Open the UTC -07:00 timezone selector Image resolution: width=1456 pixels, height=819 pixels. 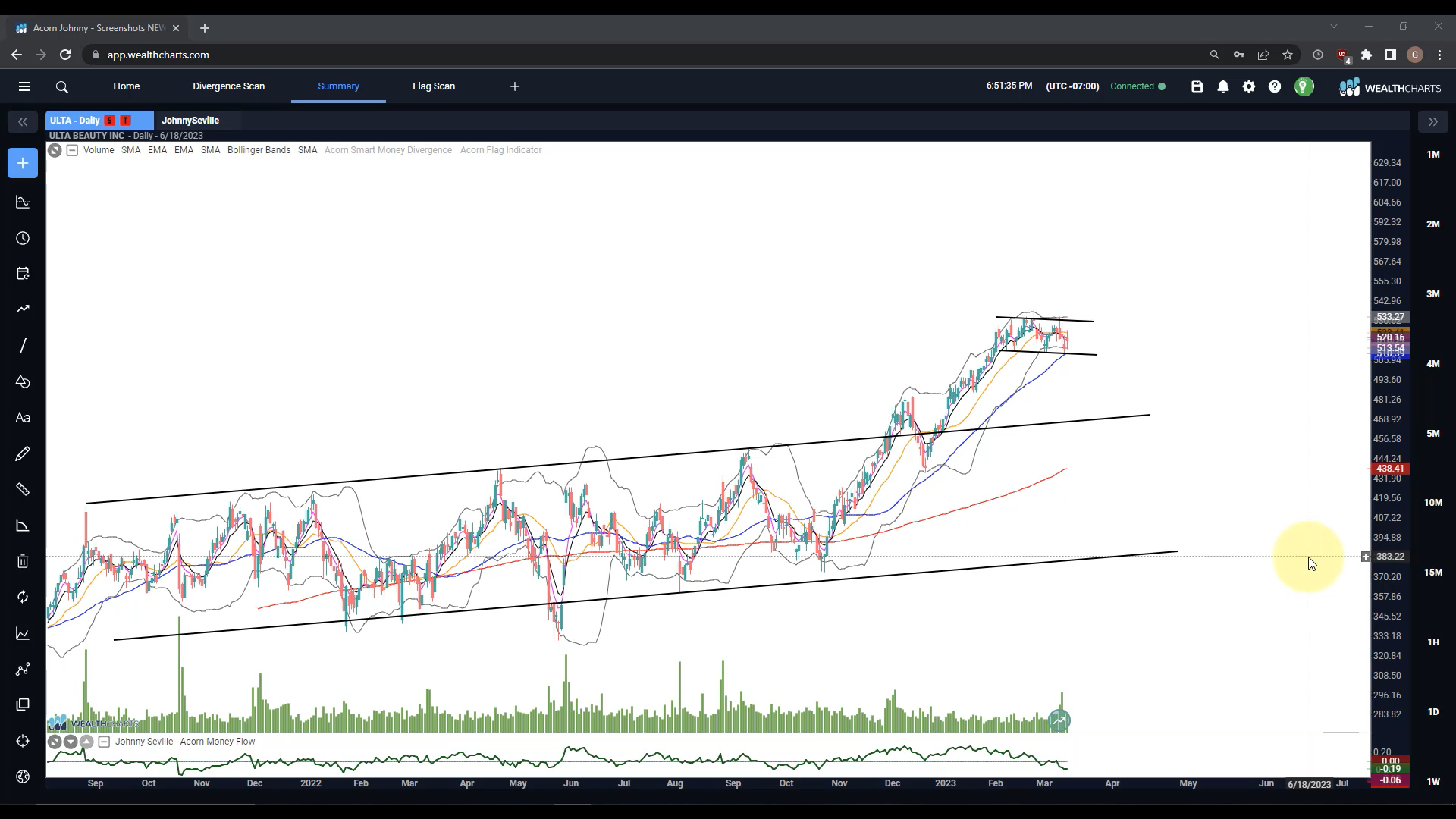(x=1072, y=86)
